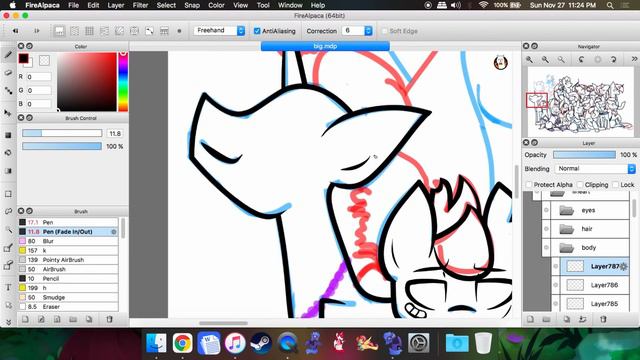Viewport: 640px width, 360px height.
Task: Hide Layer786 using its visibility dot
Action: click(x=556, y=285)
